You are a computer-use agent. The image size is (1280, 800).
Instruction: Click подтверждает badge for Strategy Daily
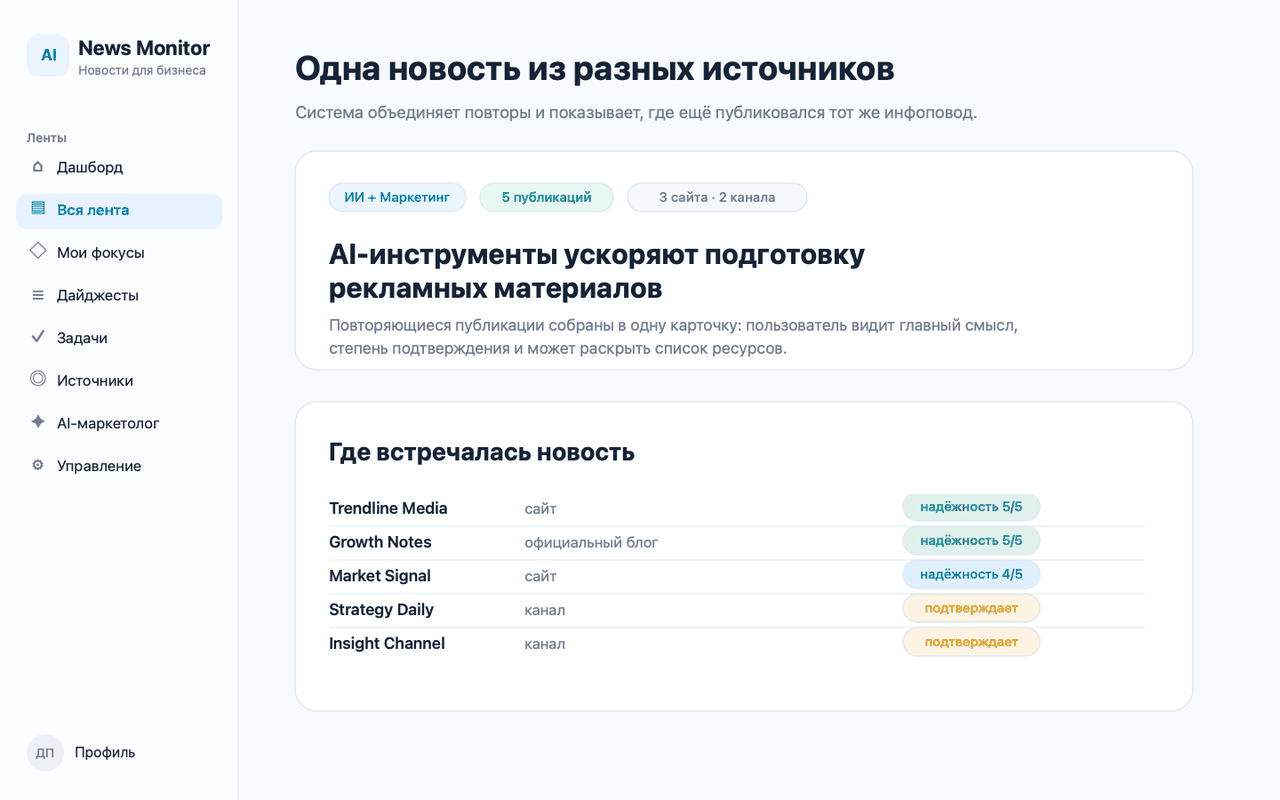point(971,608)
